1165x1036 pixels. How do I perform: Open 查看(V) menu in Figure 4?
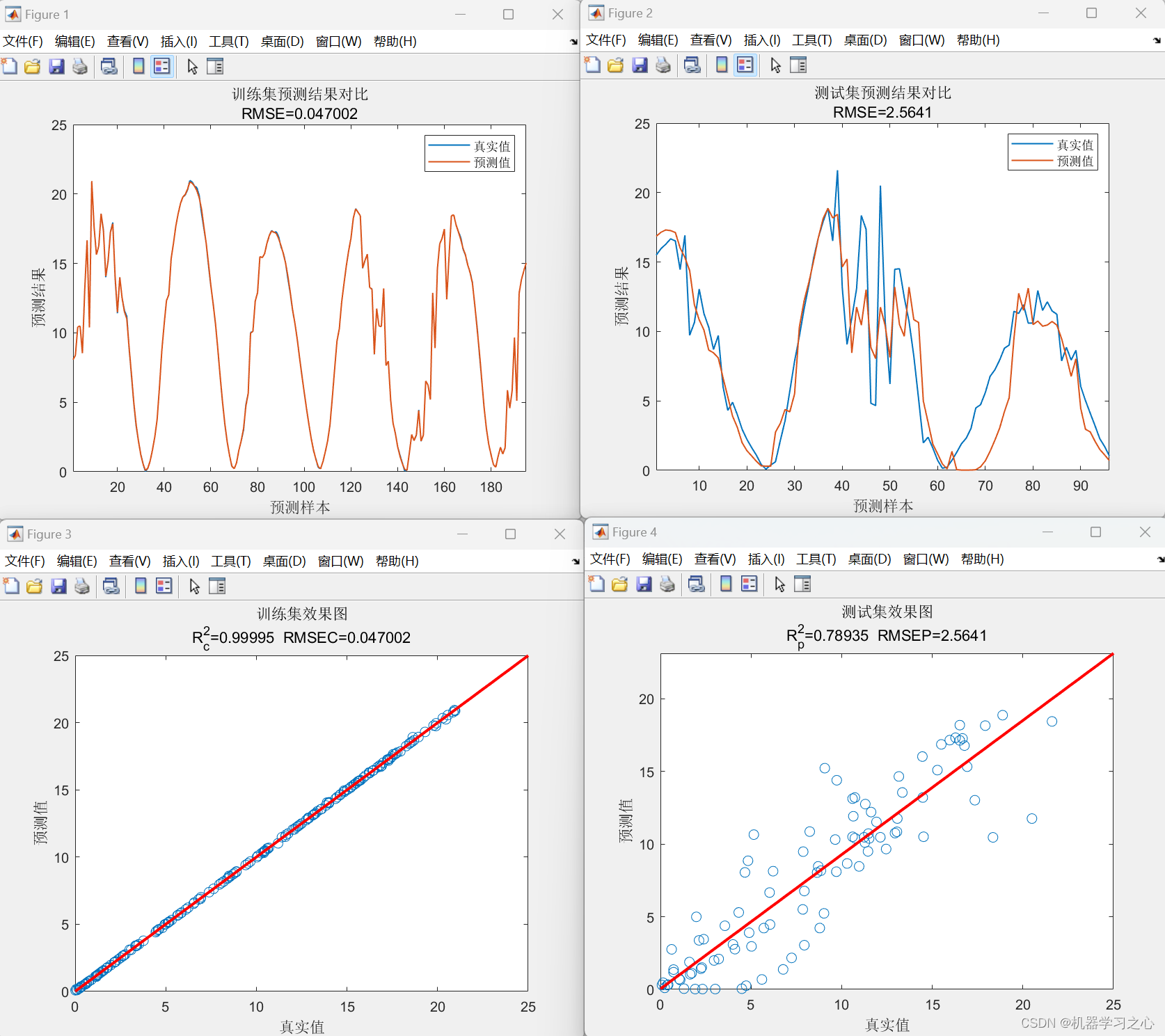(715, 559)
